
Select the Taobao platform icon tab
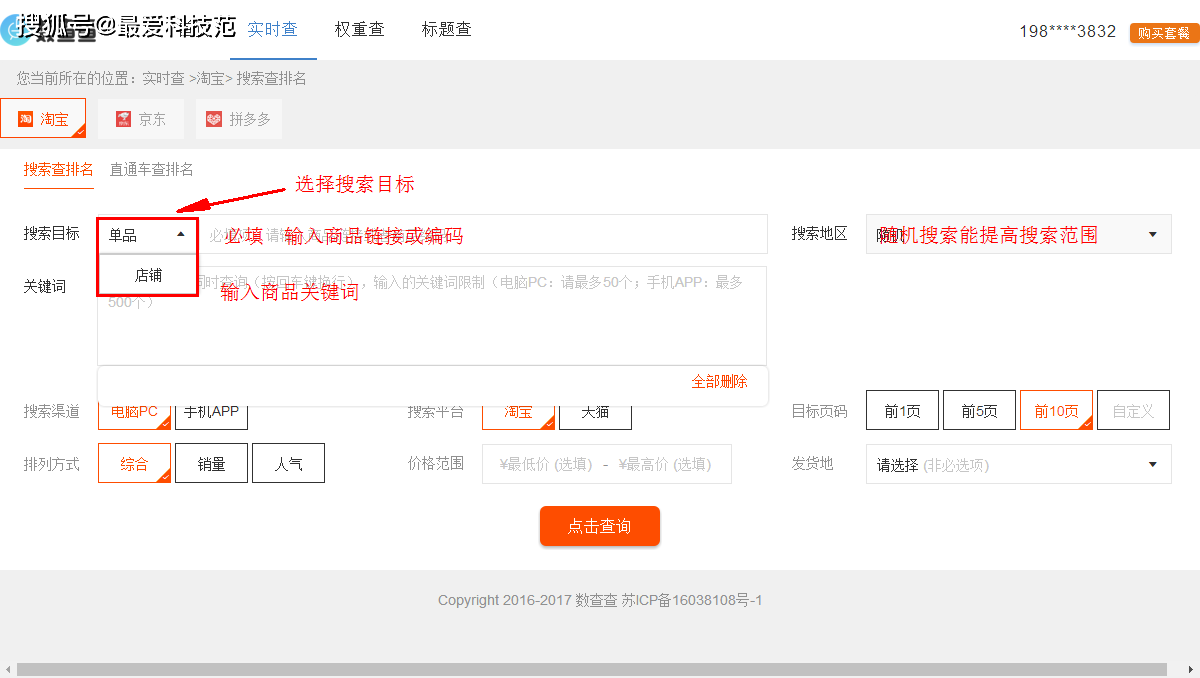point(44,117)
